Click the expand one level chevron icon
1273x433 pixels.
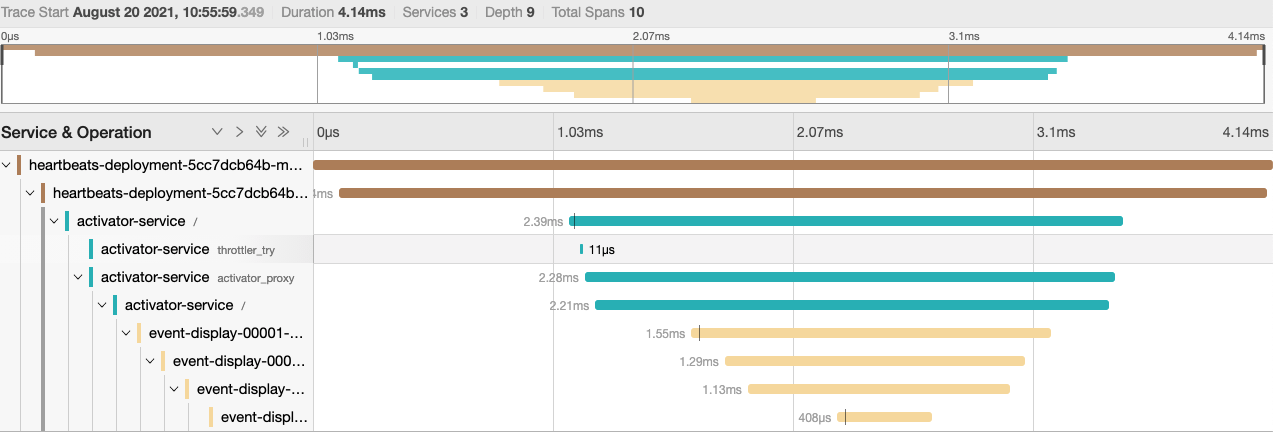(x=217, y=132)
